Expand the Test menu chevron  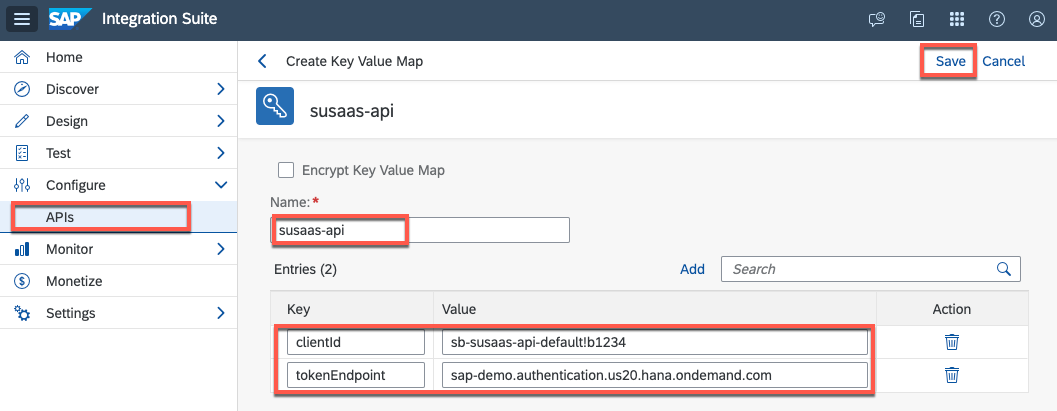click(220, 153)
